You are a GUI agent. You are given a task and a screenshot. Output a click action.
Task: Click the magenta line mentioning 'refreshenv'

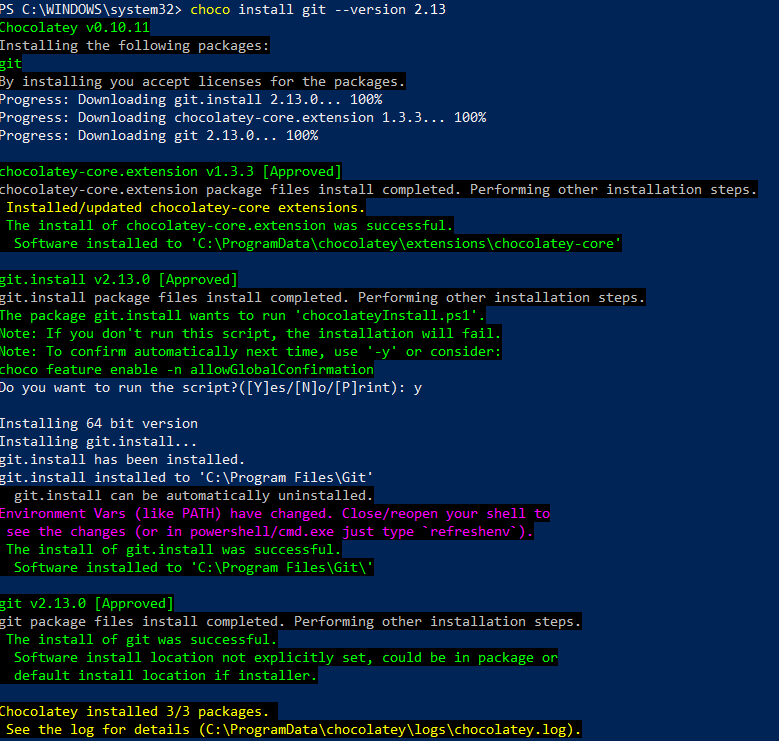pos(270,531)
